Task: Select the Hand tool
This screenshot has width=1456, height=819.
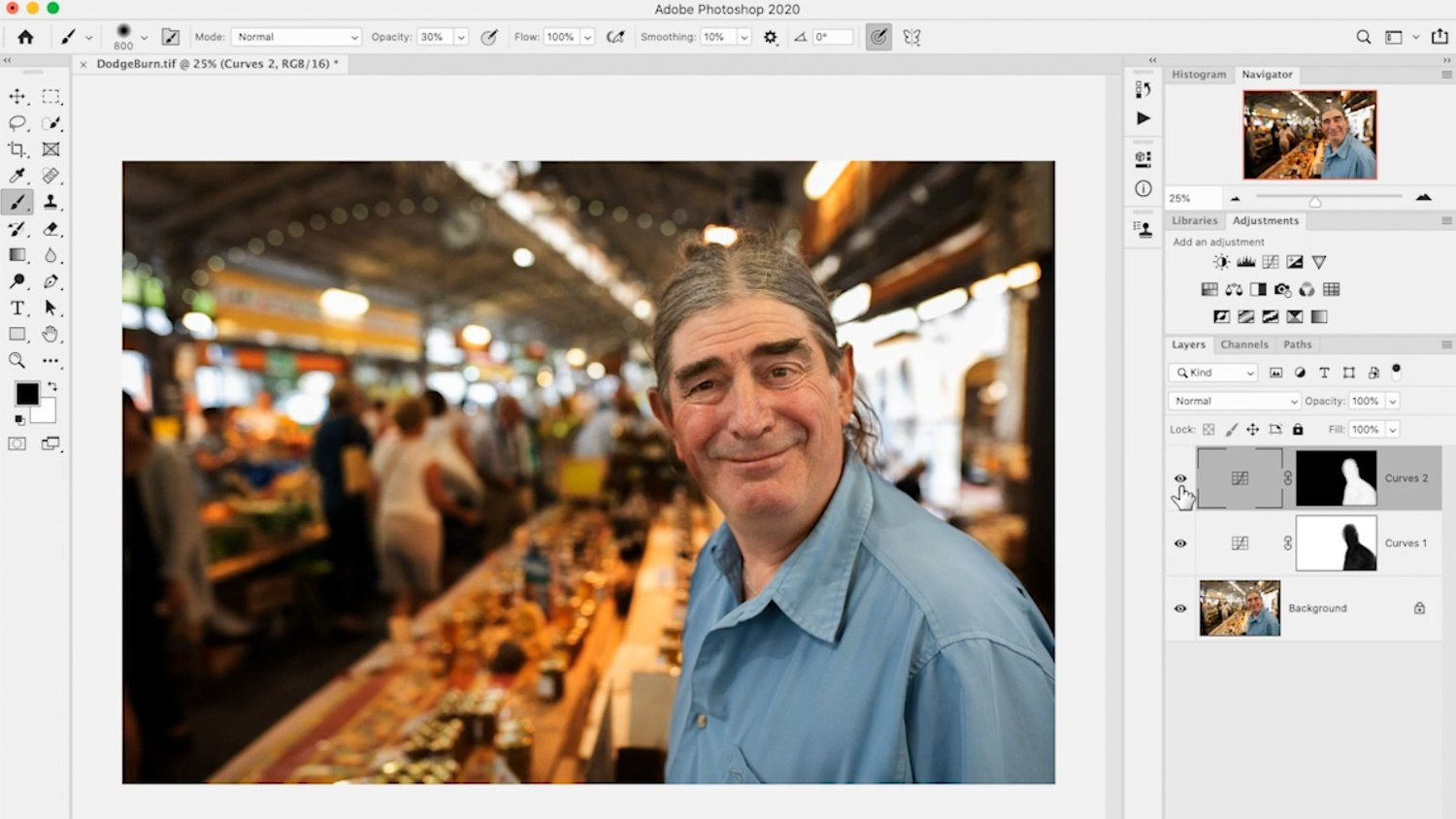Action: [x=50, y=334]
